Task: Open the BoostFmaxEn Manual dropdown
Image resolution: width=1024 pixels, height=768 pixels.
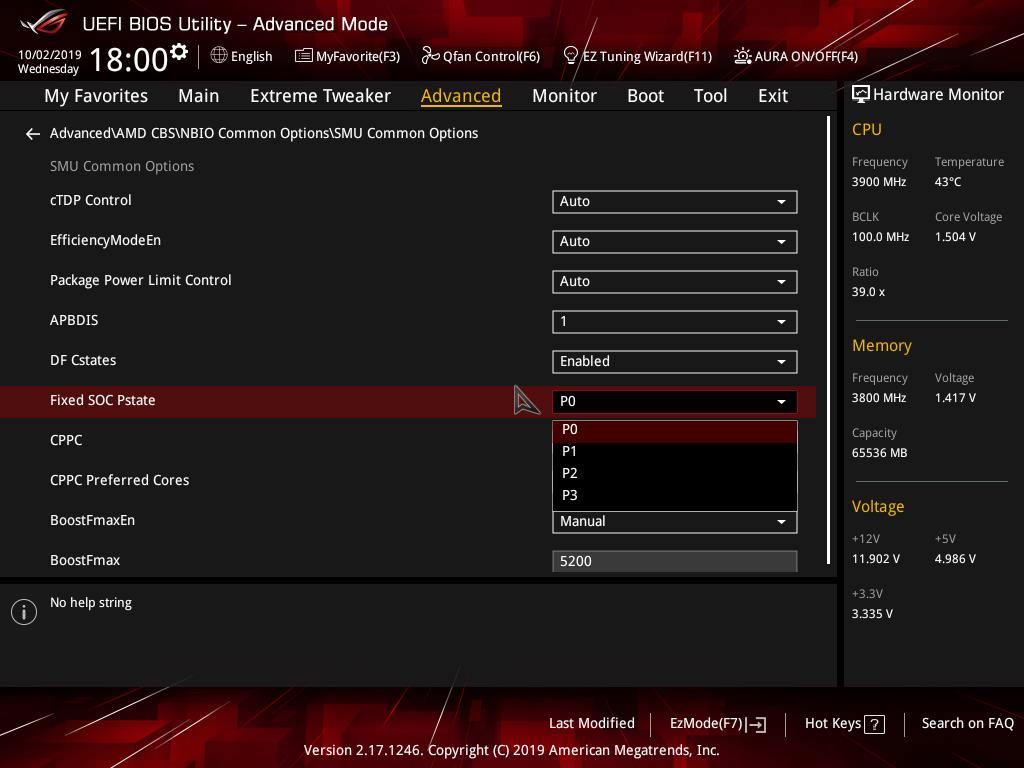Action: [675, 522]
